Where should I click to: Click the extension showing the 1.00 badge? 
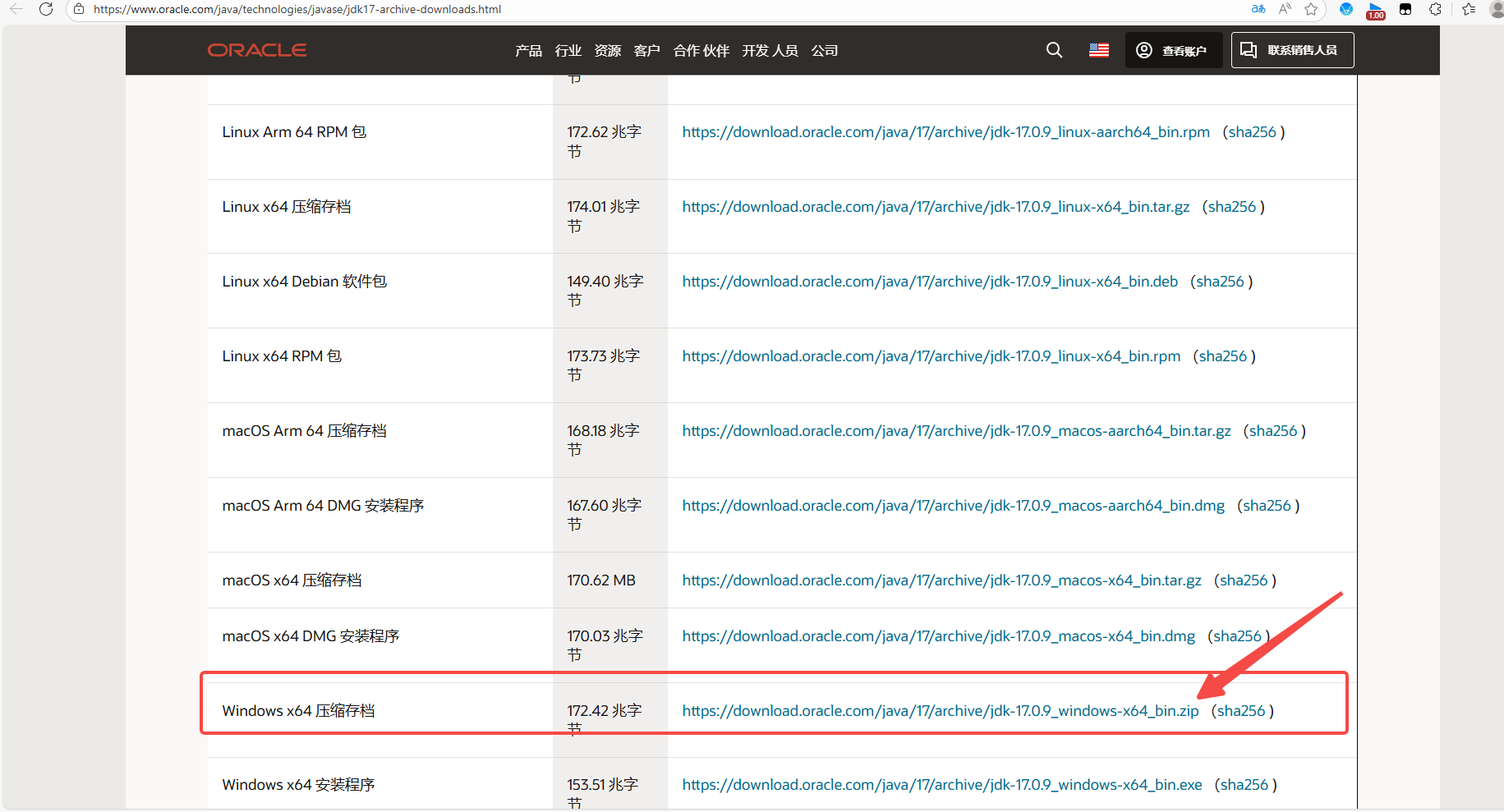click(x=1376, y=11)
